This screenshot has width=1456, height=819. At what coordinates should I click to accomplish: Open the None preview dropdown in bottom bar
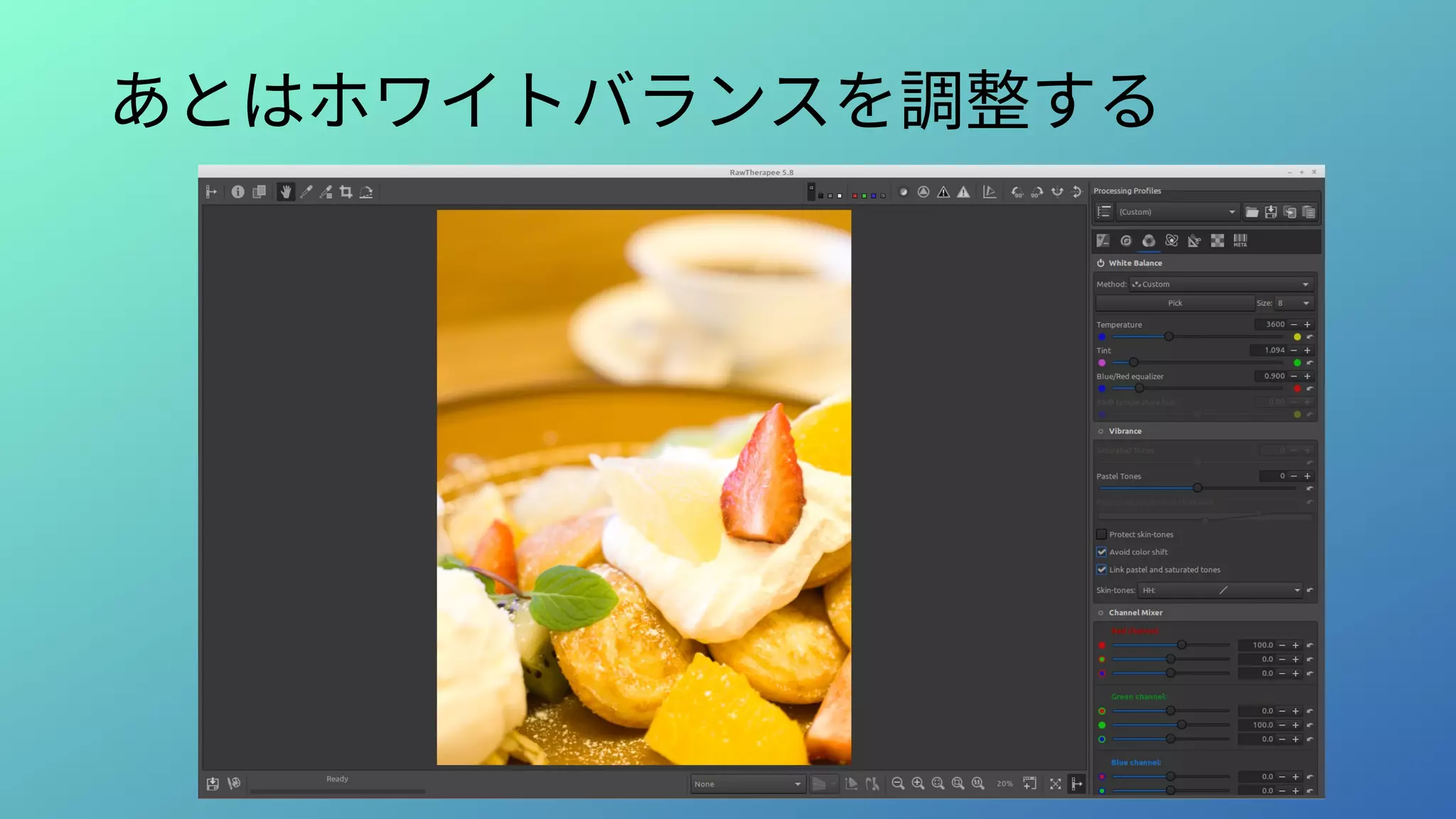click(748, 784)
